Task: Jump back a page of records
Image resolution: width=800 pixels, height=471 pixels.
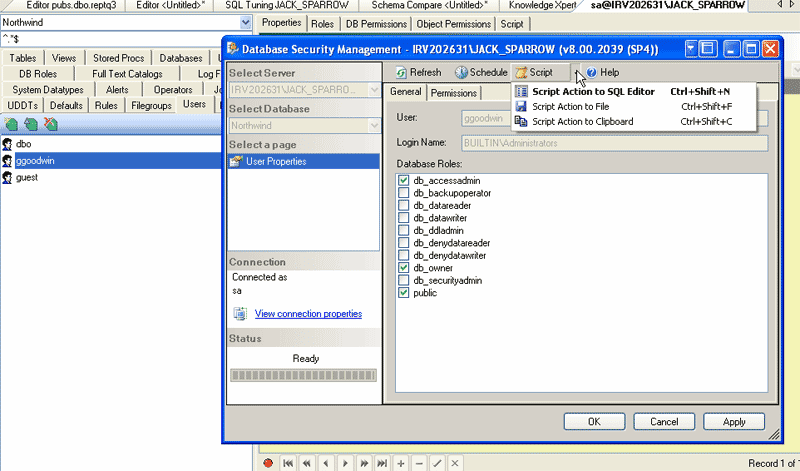Action: point(307,463)
